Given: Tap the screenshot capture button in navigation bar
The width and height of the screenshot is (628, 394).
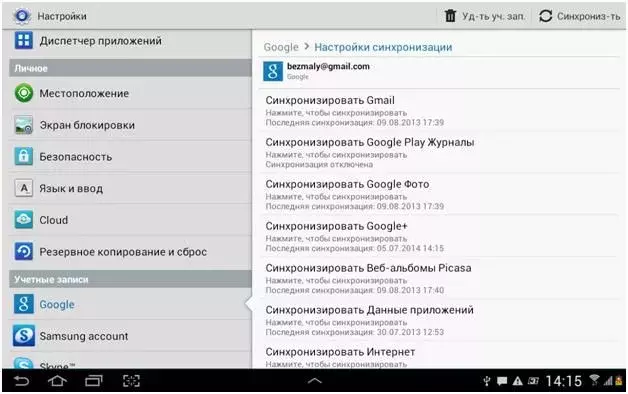Looking at the screenshot, I should point(131,381).
